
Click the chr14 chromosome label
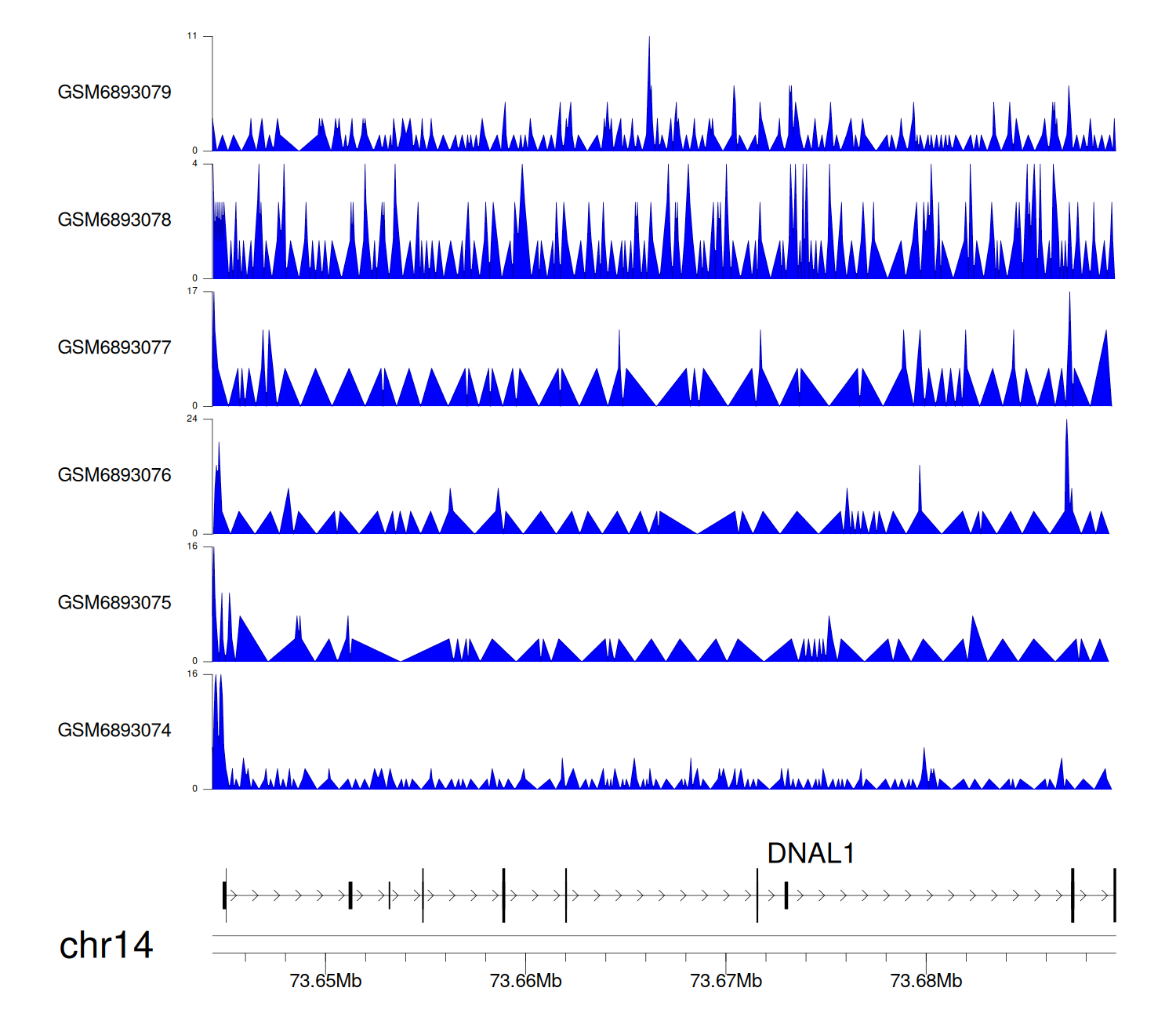click(x=106, y=946)
